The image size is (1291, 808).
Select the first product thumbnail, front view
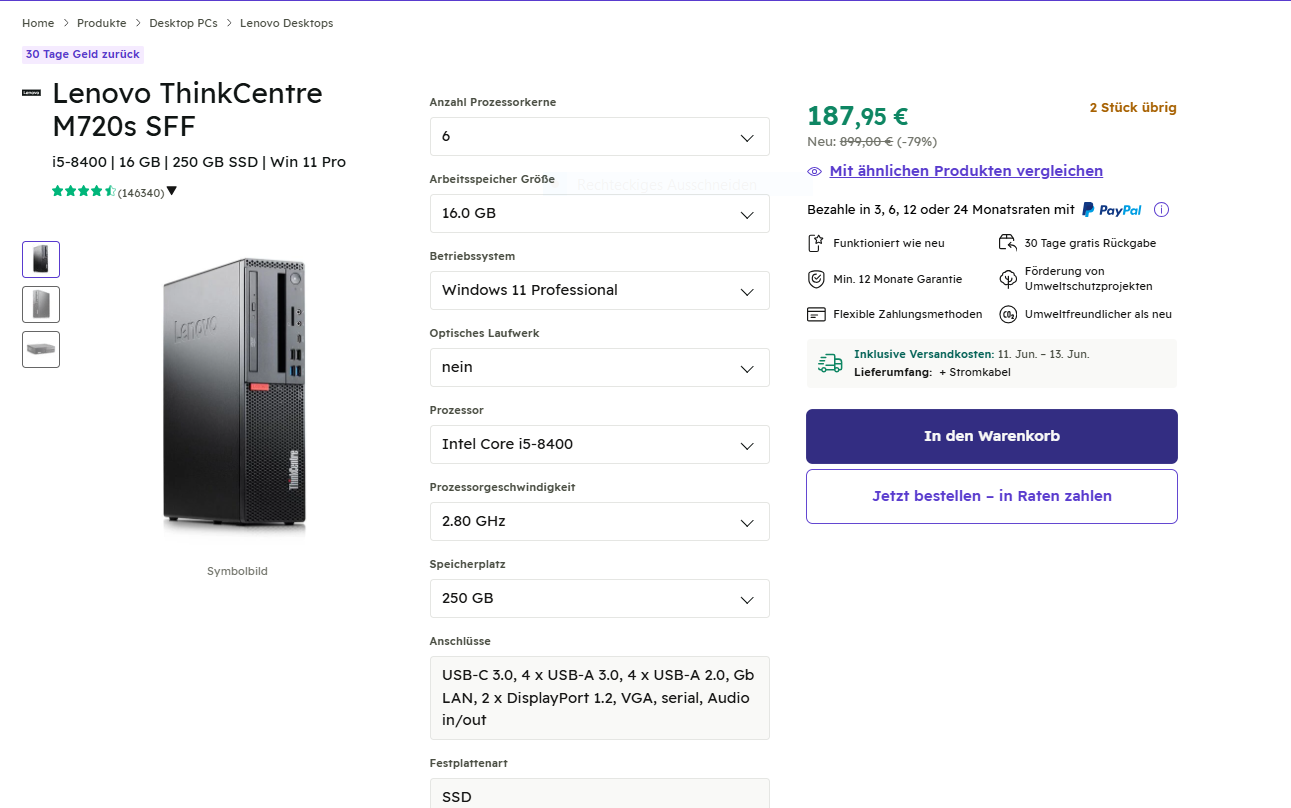tap(41, 259)
